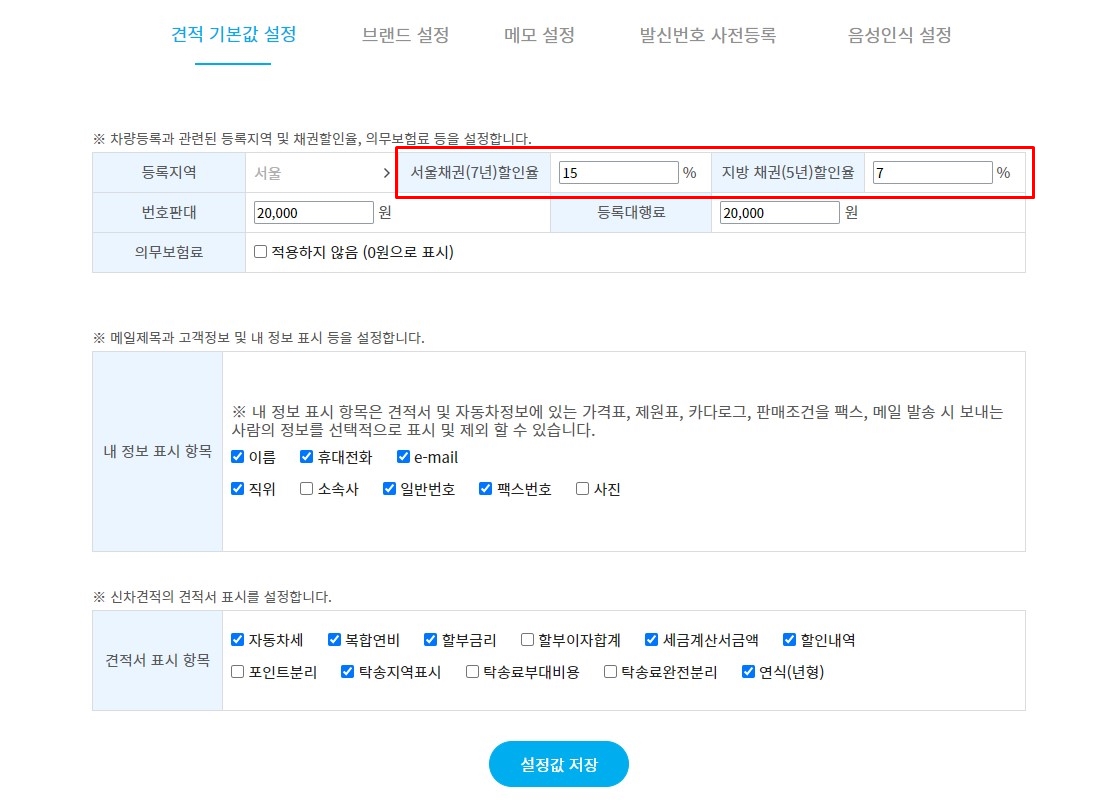
Task: Toggle the 탁송지역표시 checkbox
Action: point(347,671)
